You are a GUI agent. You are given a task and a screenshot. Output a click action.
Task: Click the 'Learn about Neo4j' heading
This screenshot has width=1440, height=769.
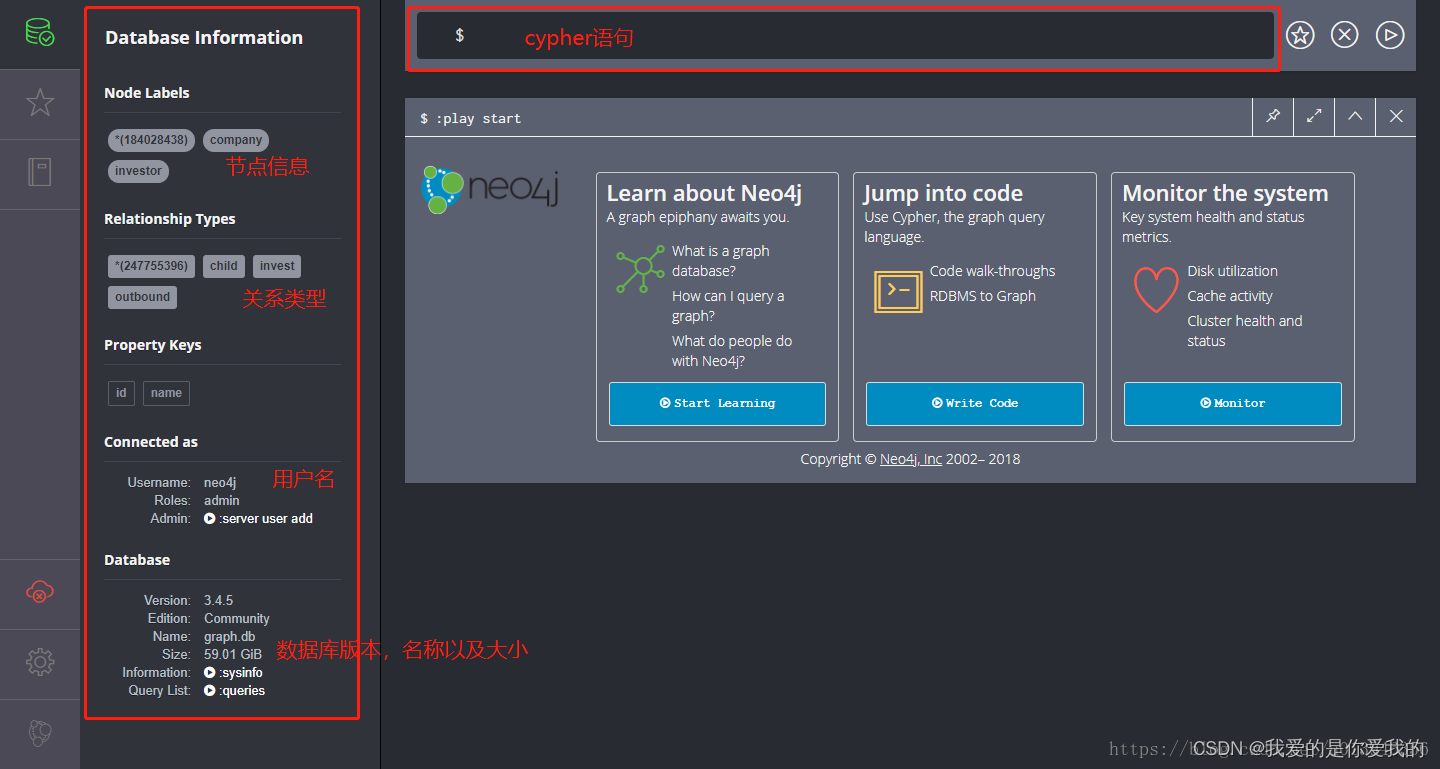[x=704, y=193]
